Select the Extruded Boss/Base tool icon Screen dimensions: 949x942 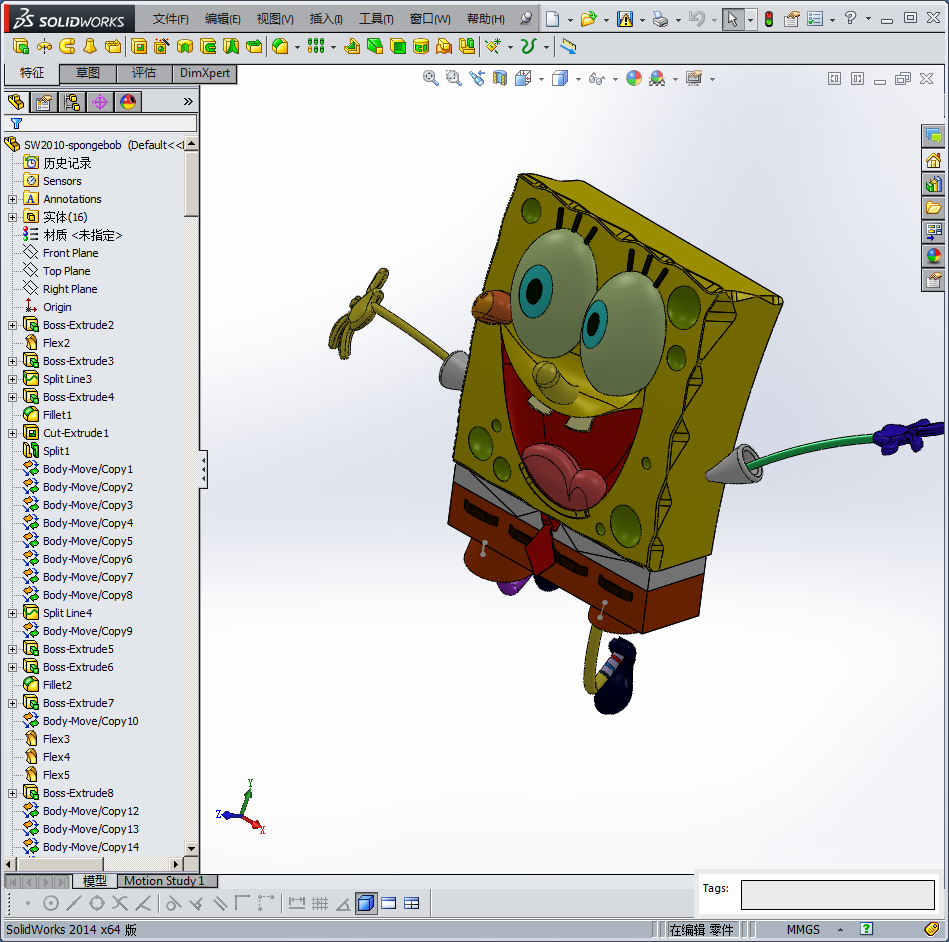(x=21, y=46)
